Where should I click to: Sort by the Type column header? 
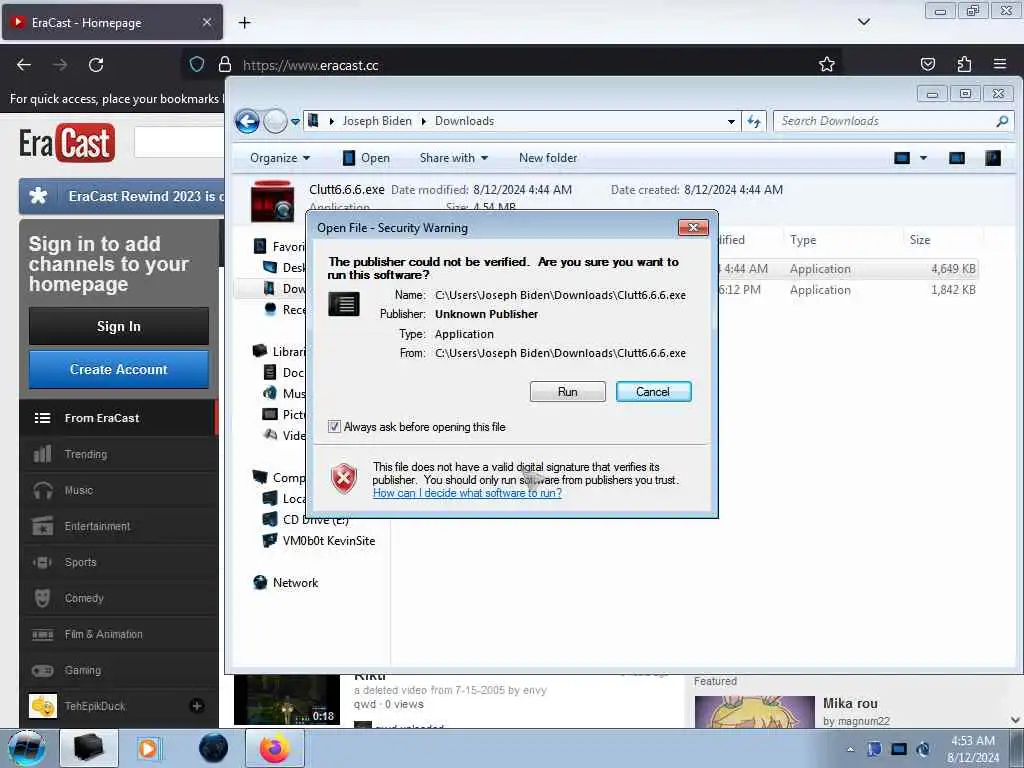(x=803, y=240)
